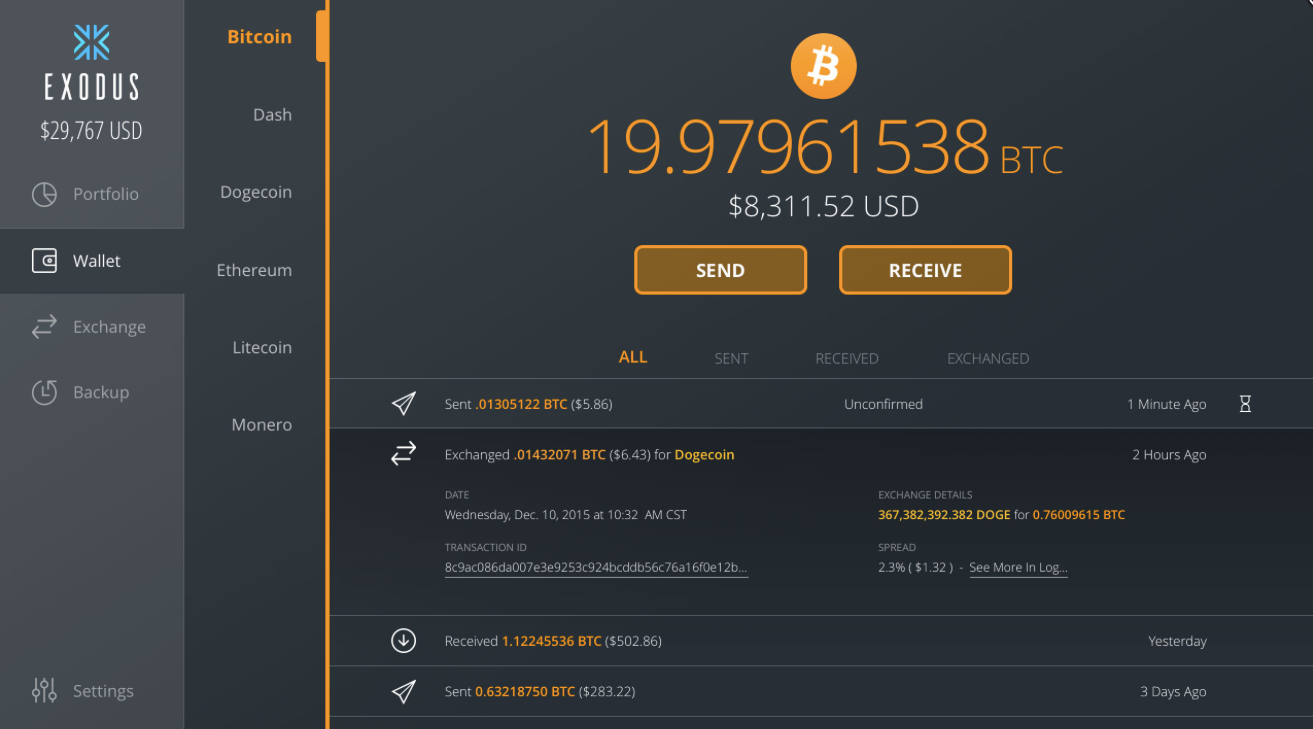Click the Backup clock icon
This screenshot has width=1313, height=729.
point(44,392)
